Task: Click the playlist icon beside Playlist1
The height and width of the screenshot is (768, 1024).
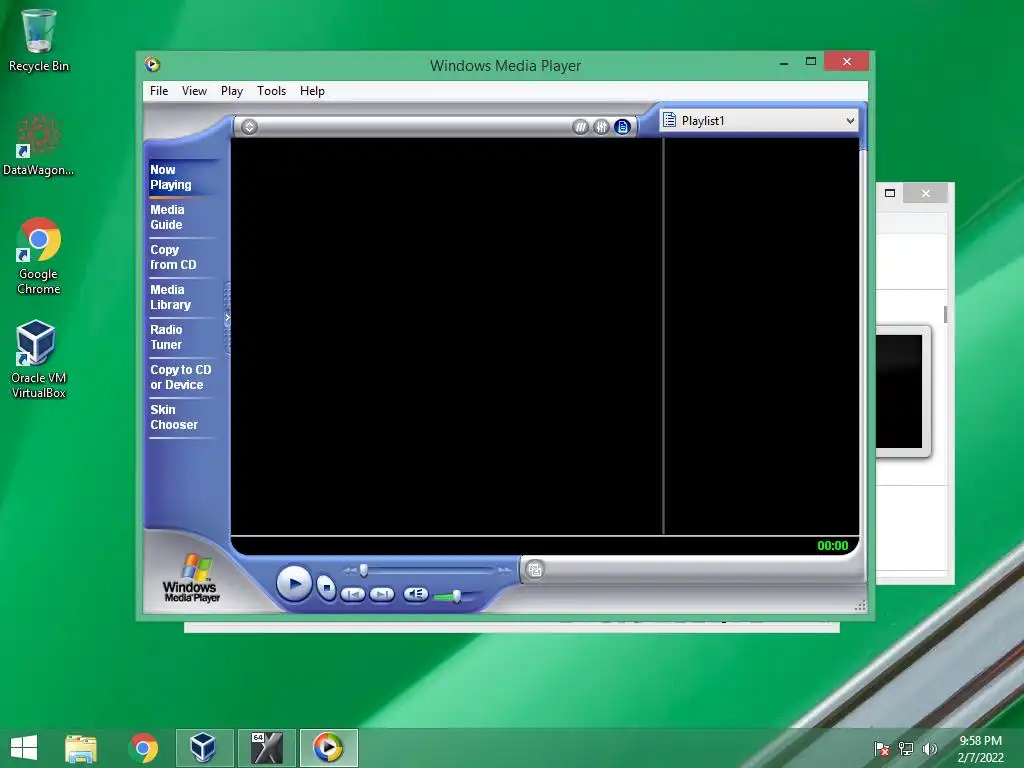Action: 669,120
